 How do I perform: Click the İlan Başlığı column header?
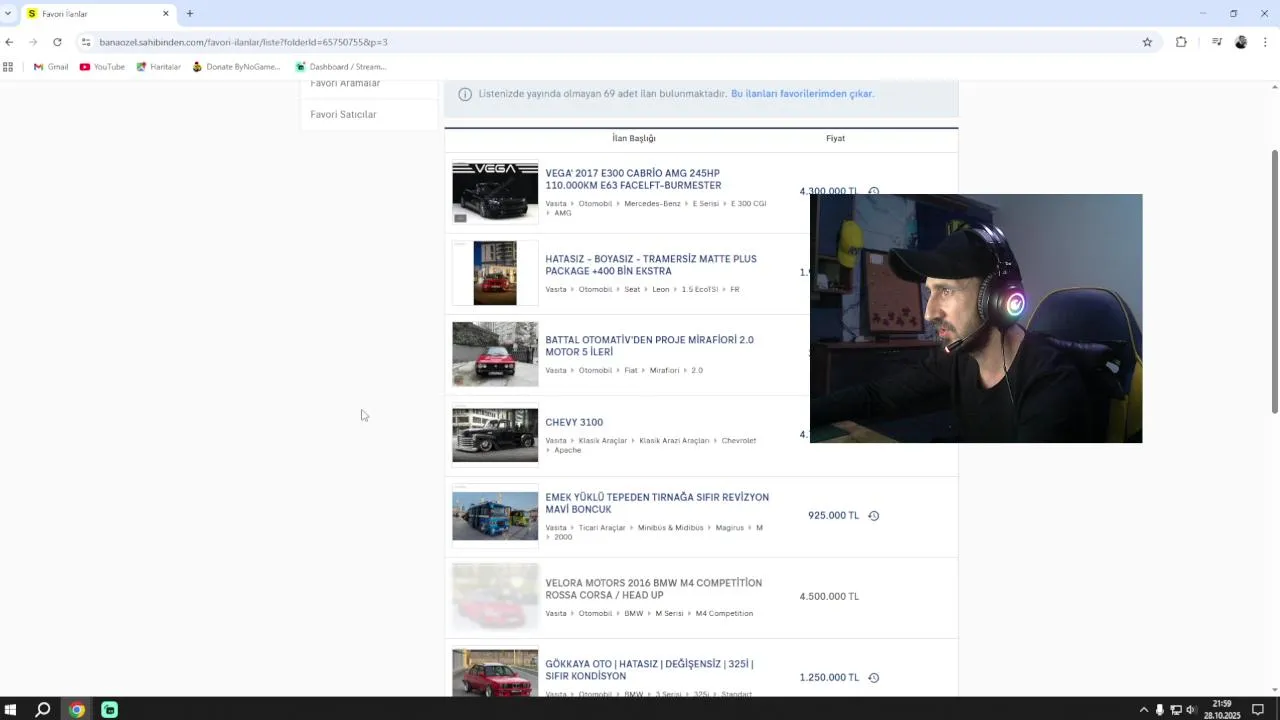coord(634,138)
